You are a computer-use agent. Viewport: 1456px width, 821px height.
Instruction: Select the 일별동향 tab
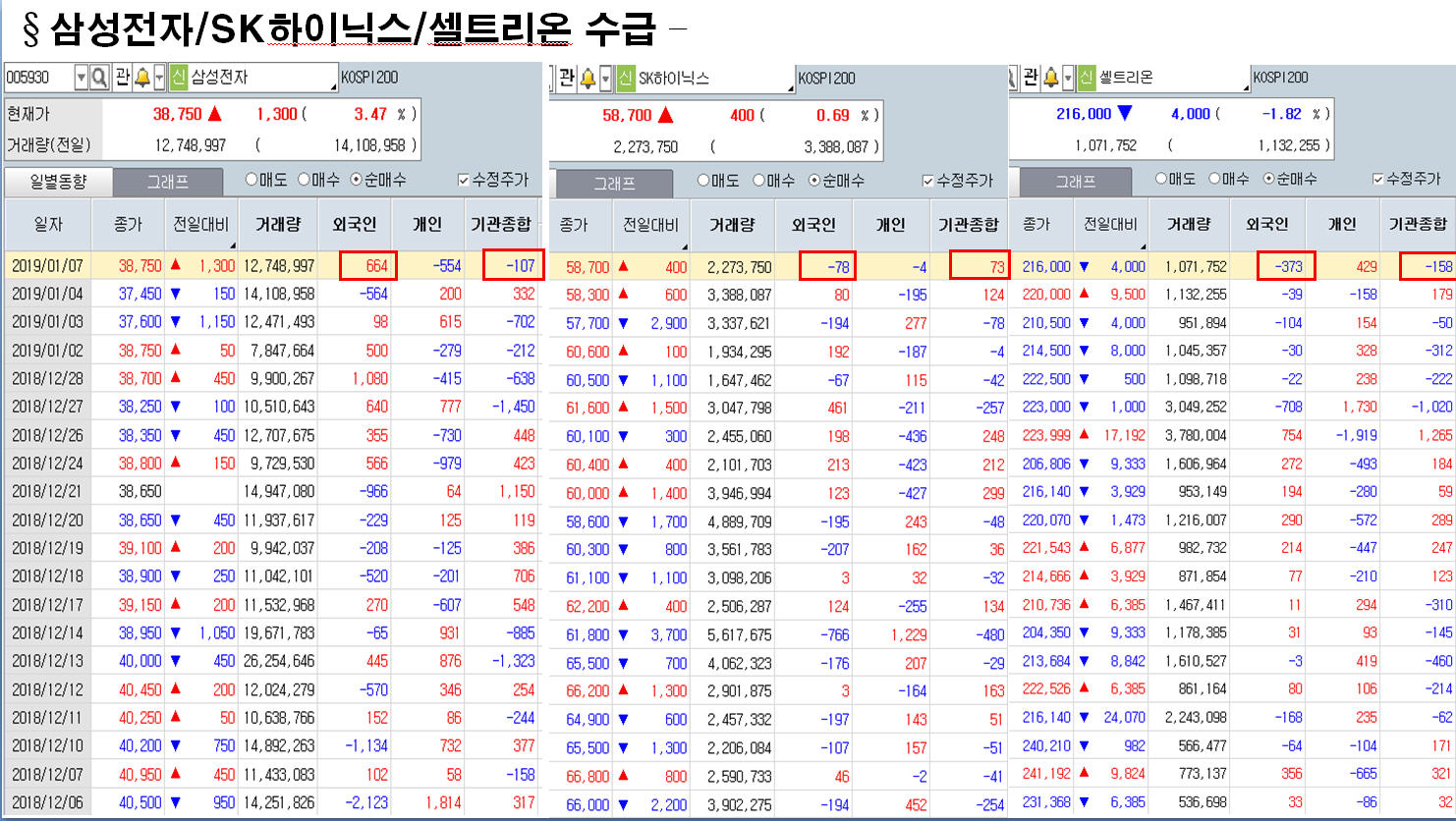pos(58,182)
